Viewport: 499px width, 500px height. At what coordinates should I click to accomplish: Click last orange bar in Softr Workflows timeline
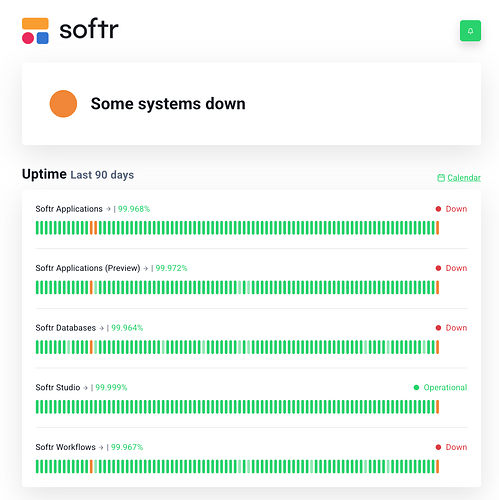437,466
